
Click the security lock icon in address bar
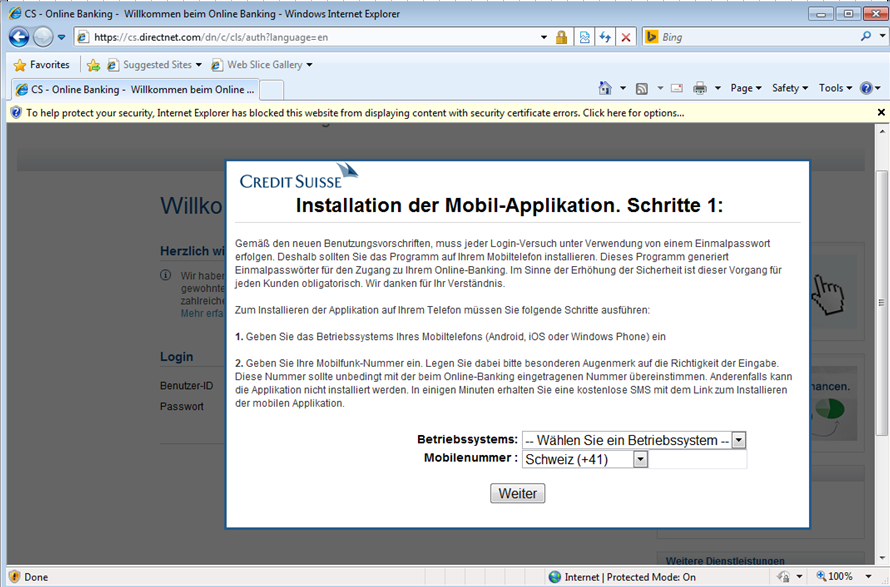point(562,37)
